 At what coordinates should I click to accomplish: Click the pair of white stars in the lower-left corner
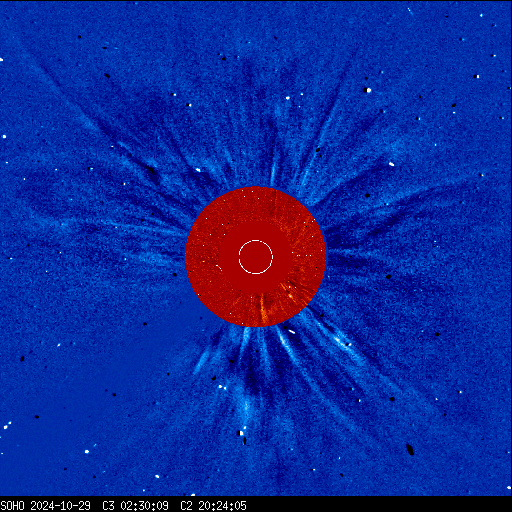7,426
